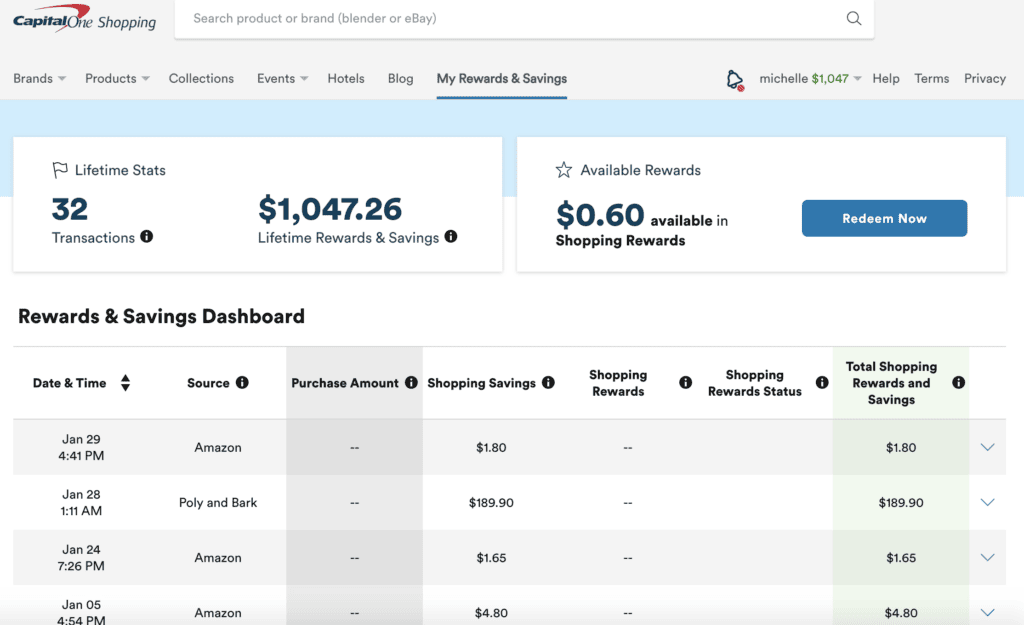View the Transactions info tooltip icon
1024x625 pixels.
[146, 238]
